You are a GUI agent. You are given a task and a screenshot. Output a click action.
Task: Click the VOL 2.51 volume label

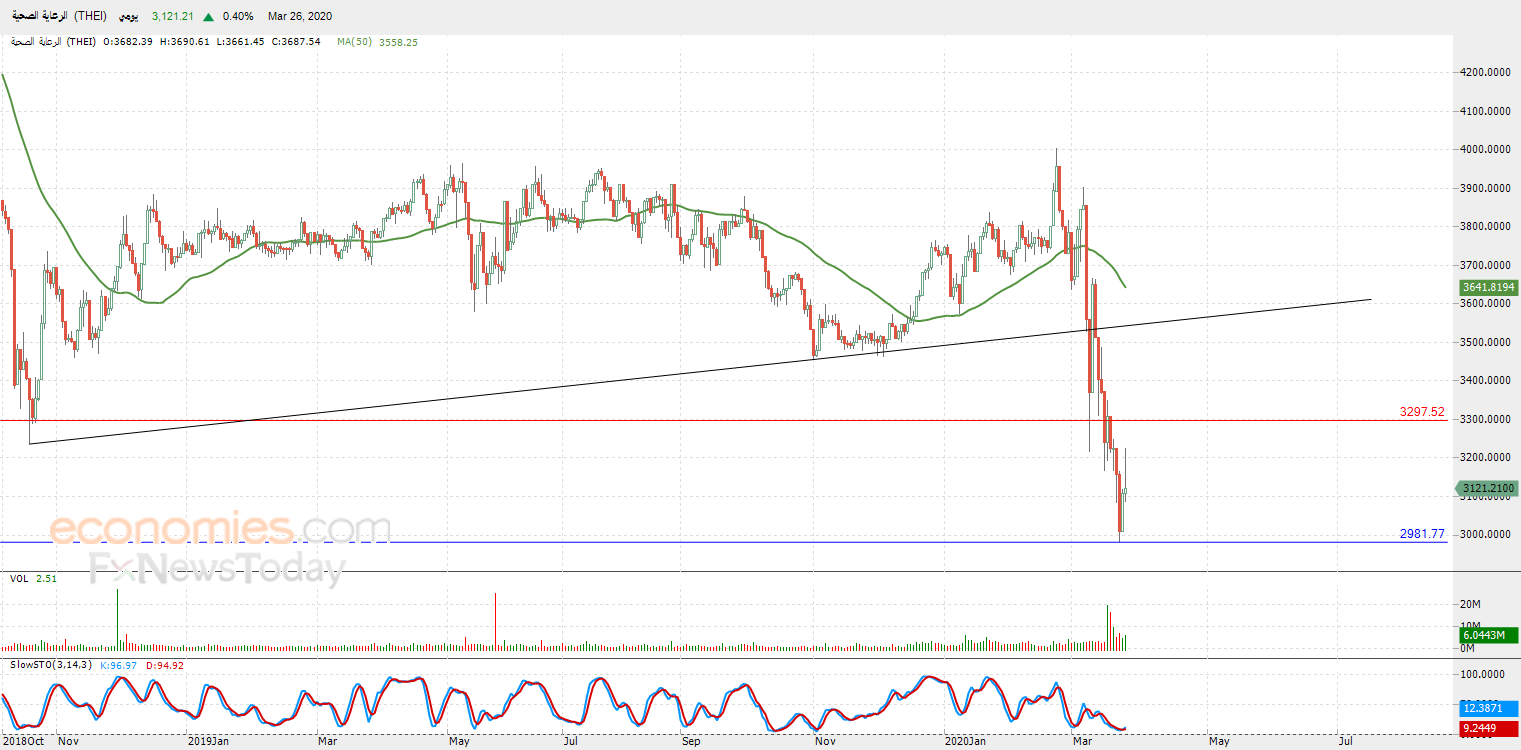33,579
